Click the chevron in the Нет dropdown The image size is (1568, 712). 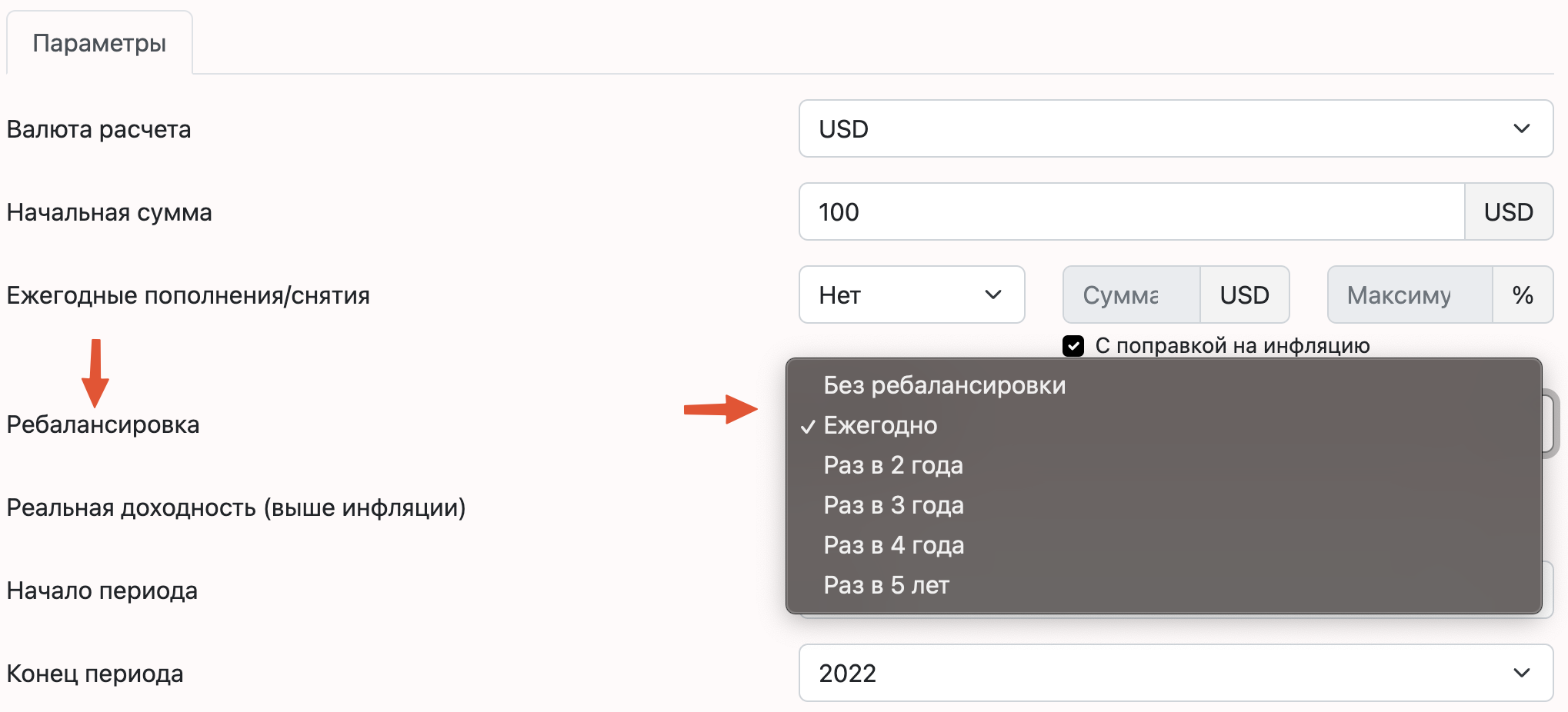(x=993, y=294)
